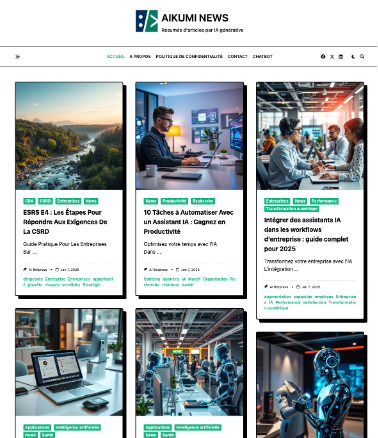The width and height of the screenshot is (378, 438).
Task: Select Intelligence artificielle tag under laptop desk image
Action: [x=77, y=427]
